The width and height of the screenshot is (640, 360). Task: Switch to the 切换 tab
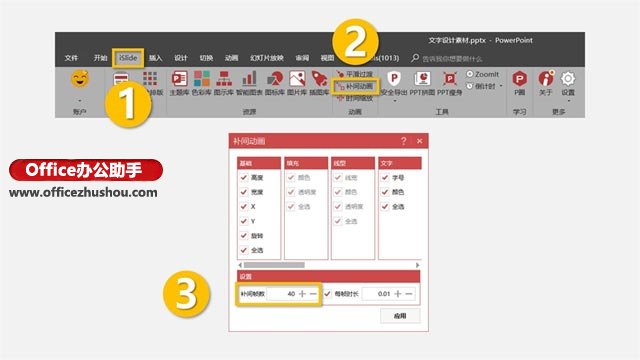(206, 58)
